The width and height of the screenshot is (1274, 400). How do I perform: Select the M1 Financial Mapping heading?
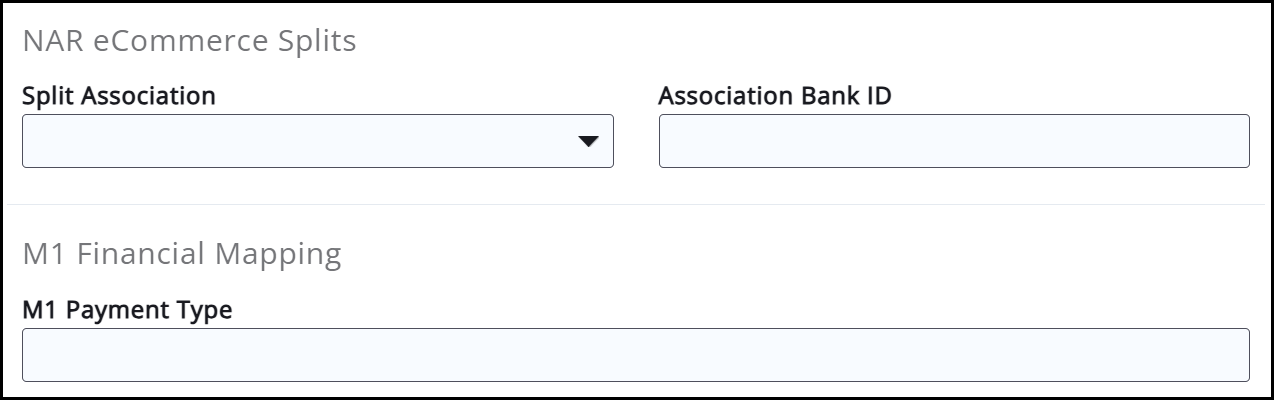click(181, 254)
